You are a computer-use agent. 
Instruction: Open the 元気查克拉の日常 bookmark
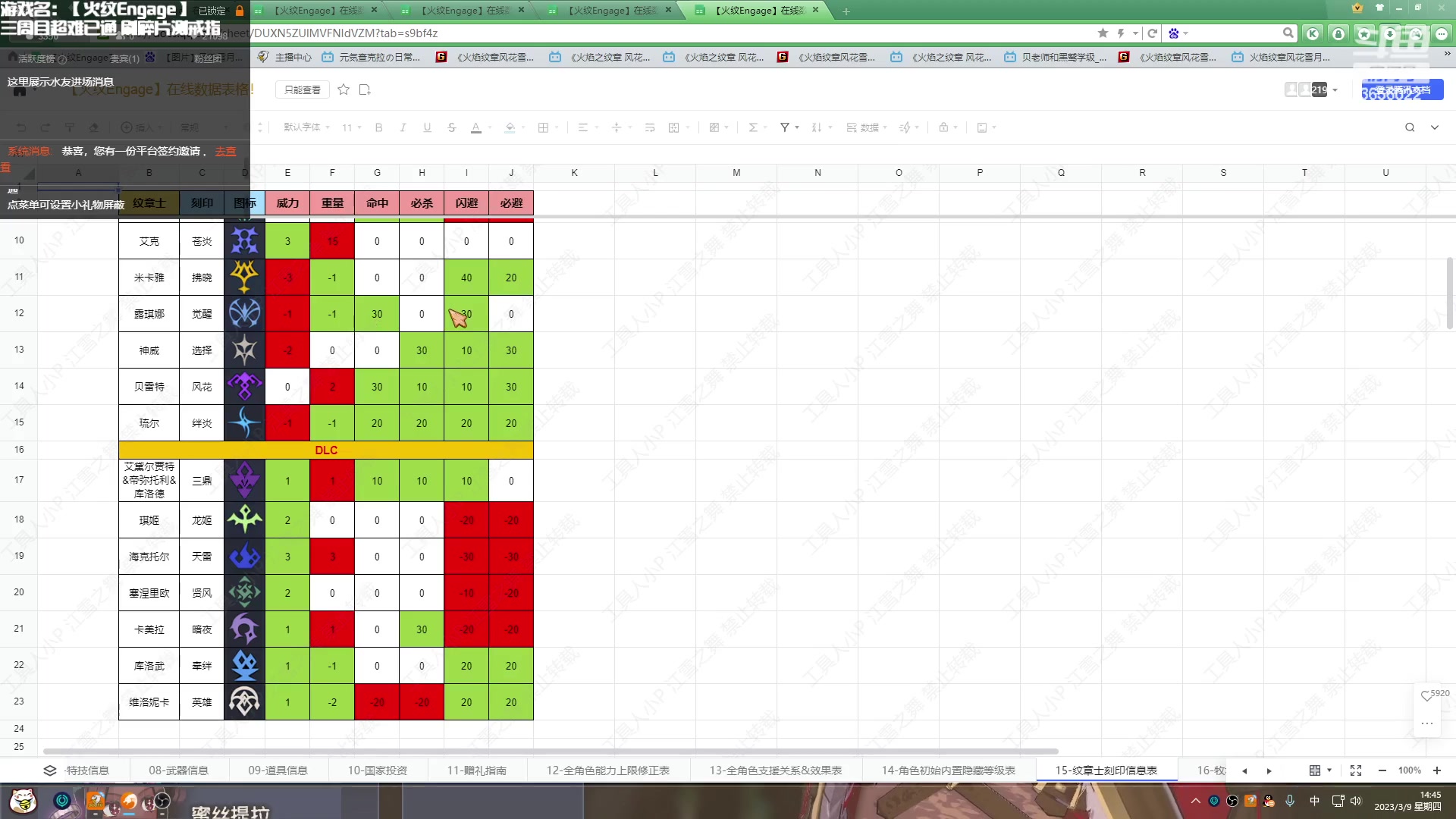371,57
